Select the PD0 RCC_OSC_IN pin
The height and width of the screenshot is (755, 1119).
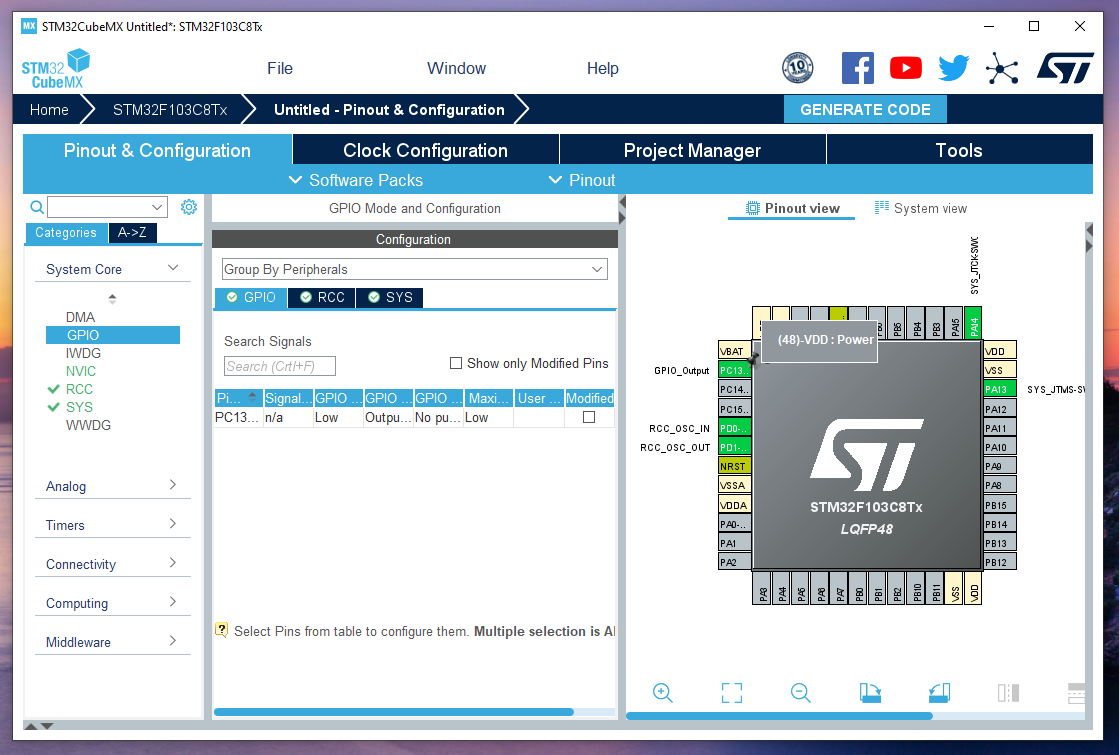[x=734, y=428]
